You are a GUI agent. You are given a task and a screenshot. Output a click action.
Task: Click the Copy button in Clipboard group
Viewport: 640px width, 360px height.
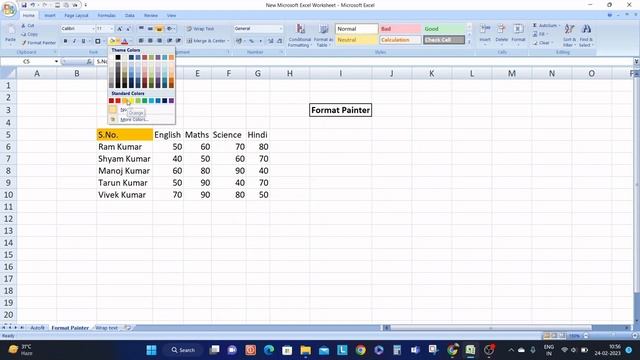29,34
